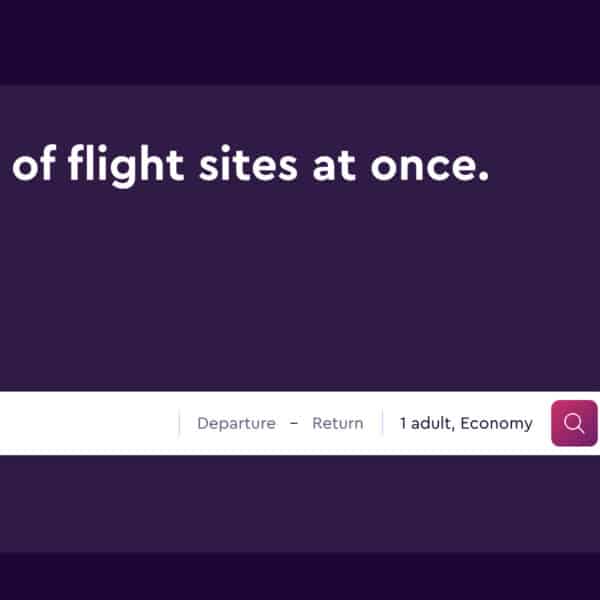Image resolution: width=600 pixels, height=600 pixels.
Task: Click the word 'Economy' in traveler selector
Action: pyautogui.click(x=497, y=424)
